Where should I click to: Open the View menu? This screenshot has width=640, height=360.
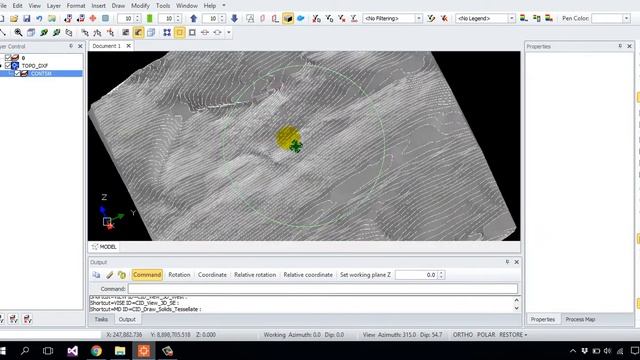34,6
